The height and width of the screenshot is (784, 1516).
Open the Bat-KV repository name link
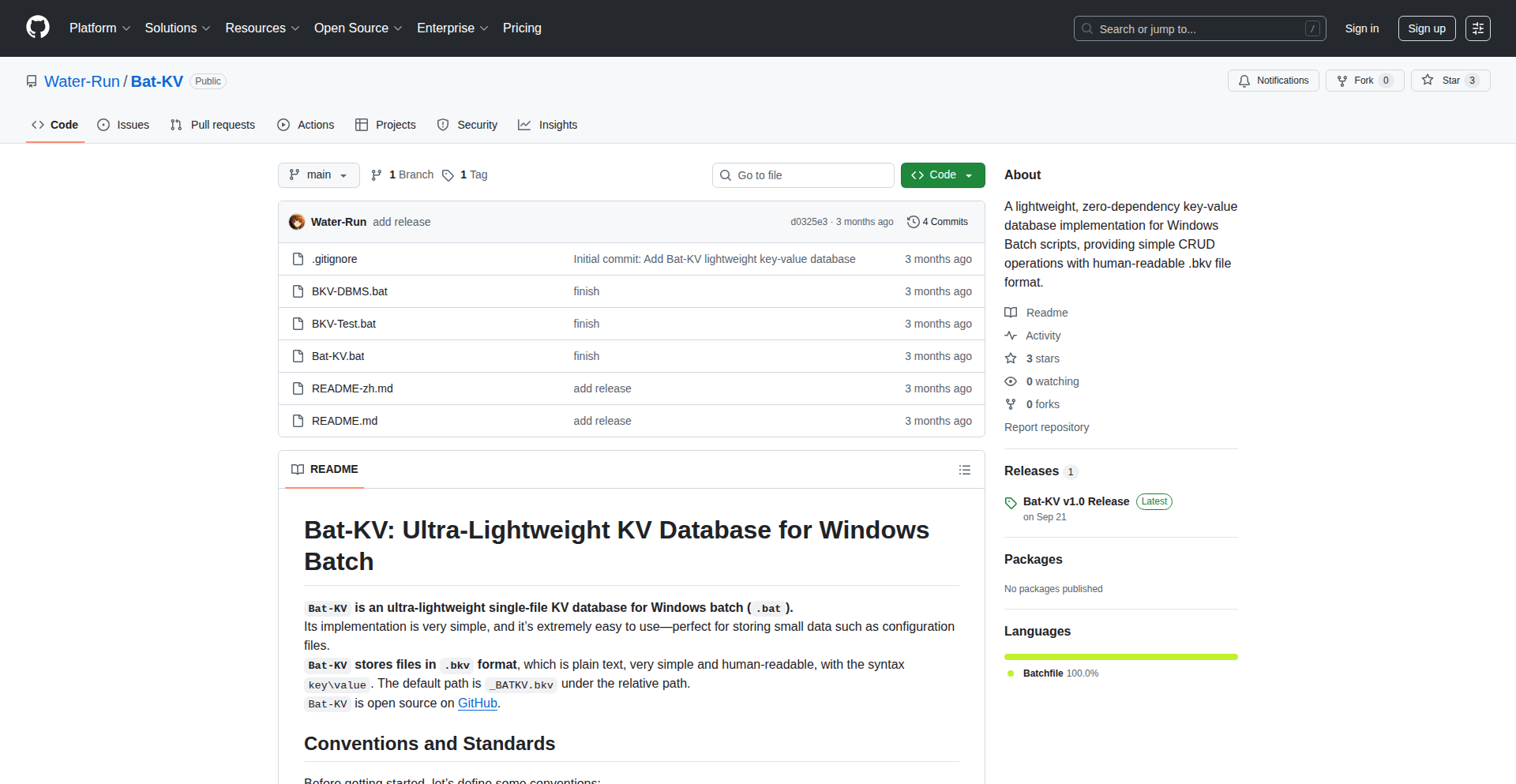pos(157,81)
